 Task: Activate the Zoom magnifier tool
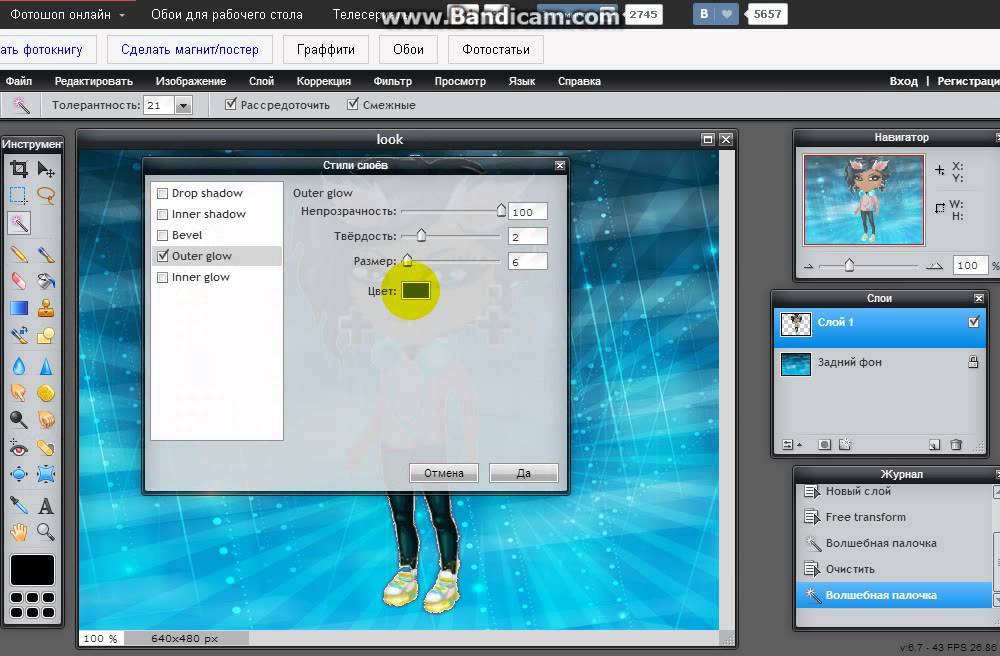46,531
